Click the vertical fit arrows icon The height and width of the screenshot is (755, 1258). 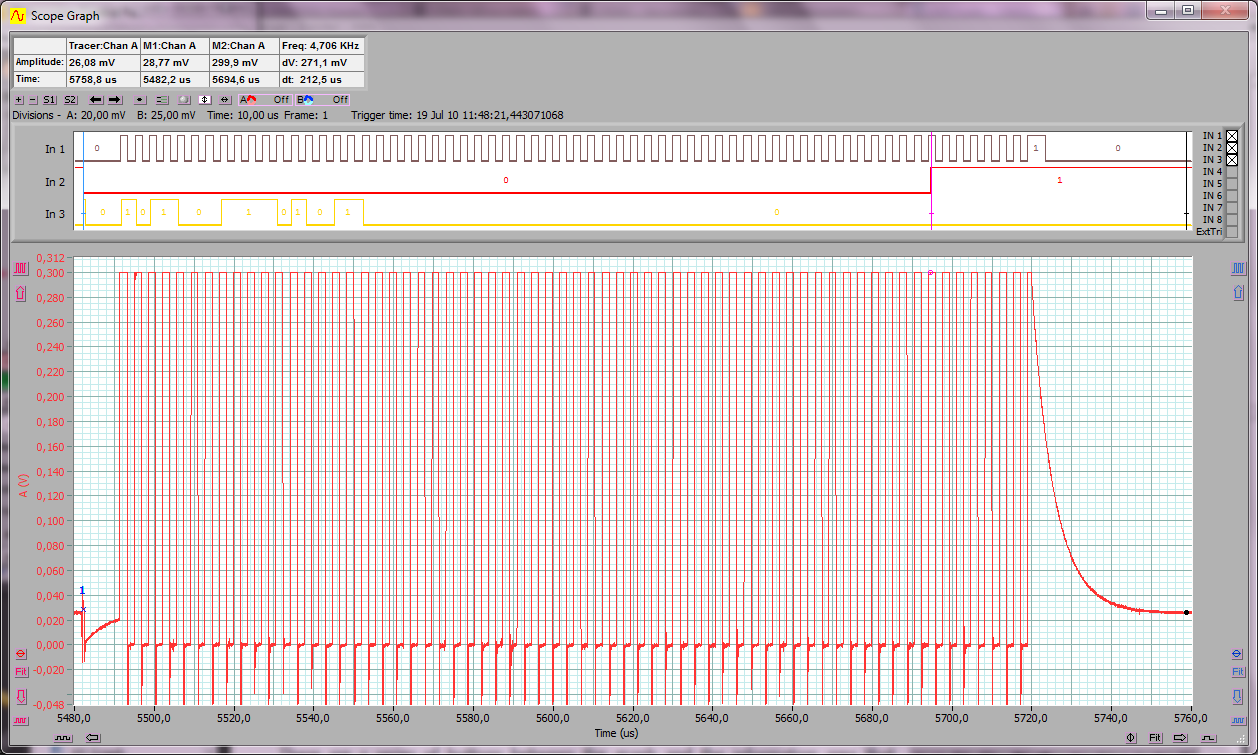(x=204, y=100)
